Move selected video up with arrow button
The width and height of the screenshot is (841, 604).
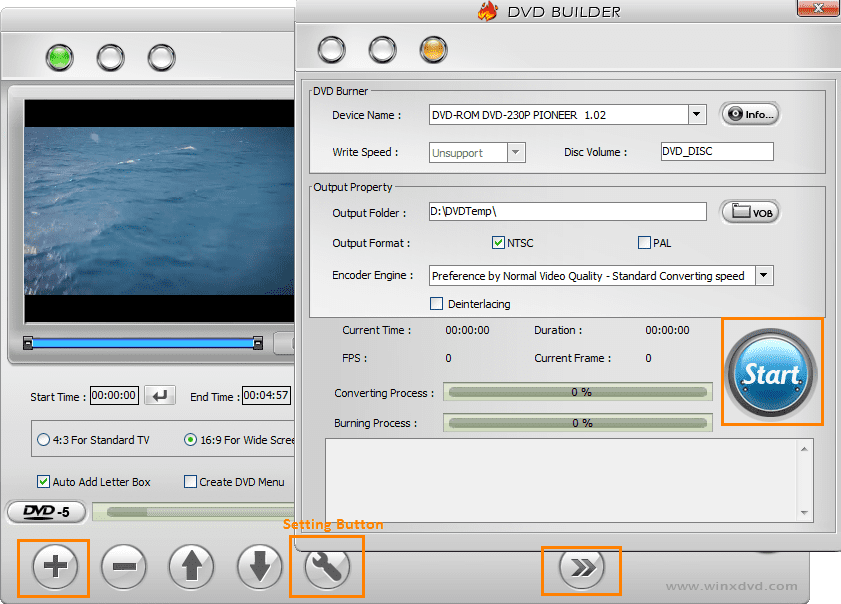pos(191,566)
